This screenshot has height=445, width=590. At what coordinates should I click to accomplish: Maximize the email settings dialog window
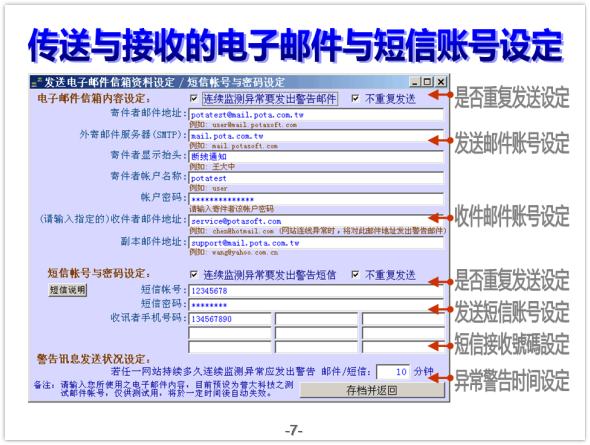click(x=427, y=82)
